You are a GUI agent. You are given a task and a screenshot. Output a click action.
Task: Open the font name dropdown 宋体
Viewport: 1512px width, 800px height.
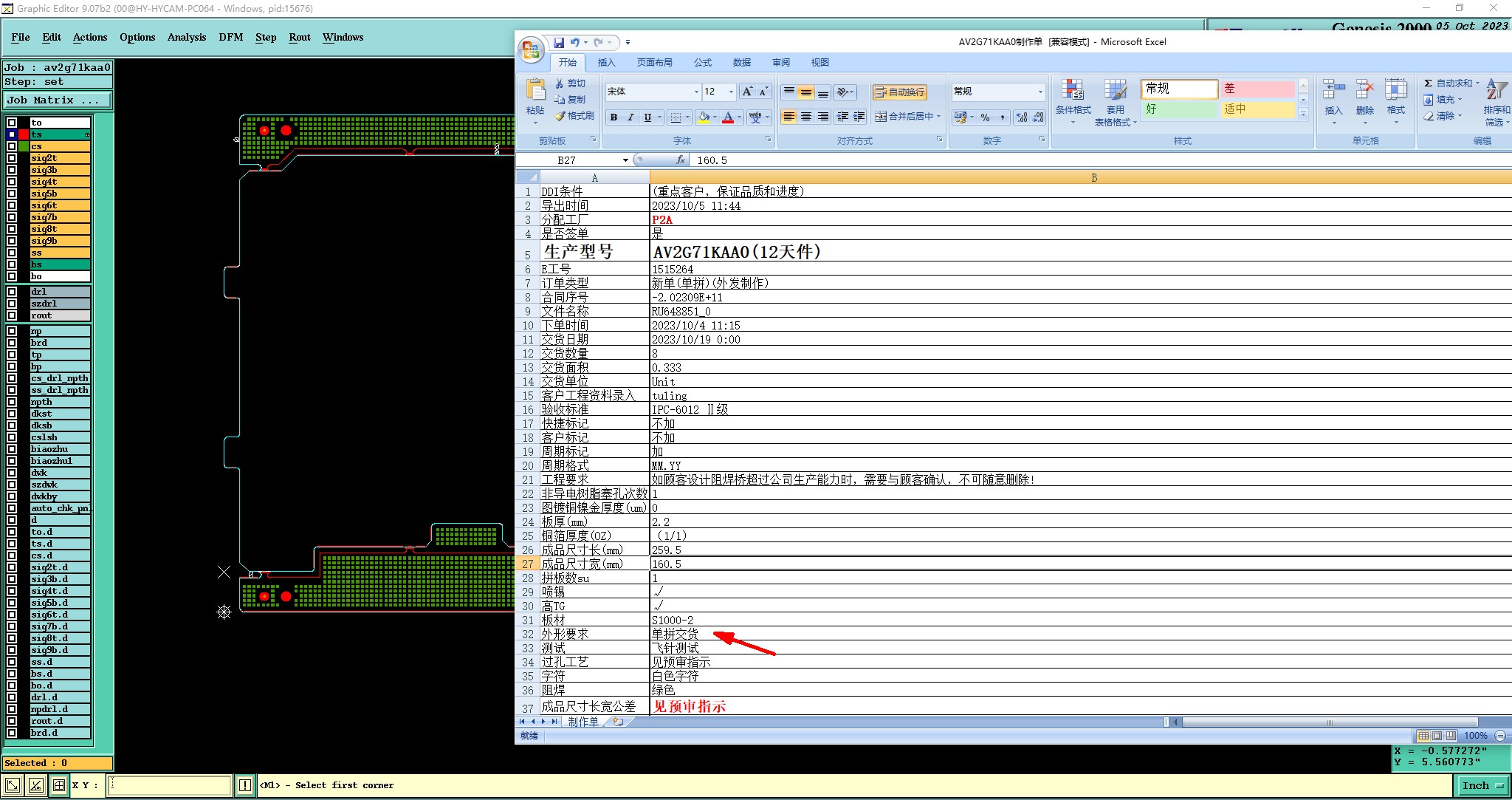point(696,92)
